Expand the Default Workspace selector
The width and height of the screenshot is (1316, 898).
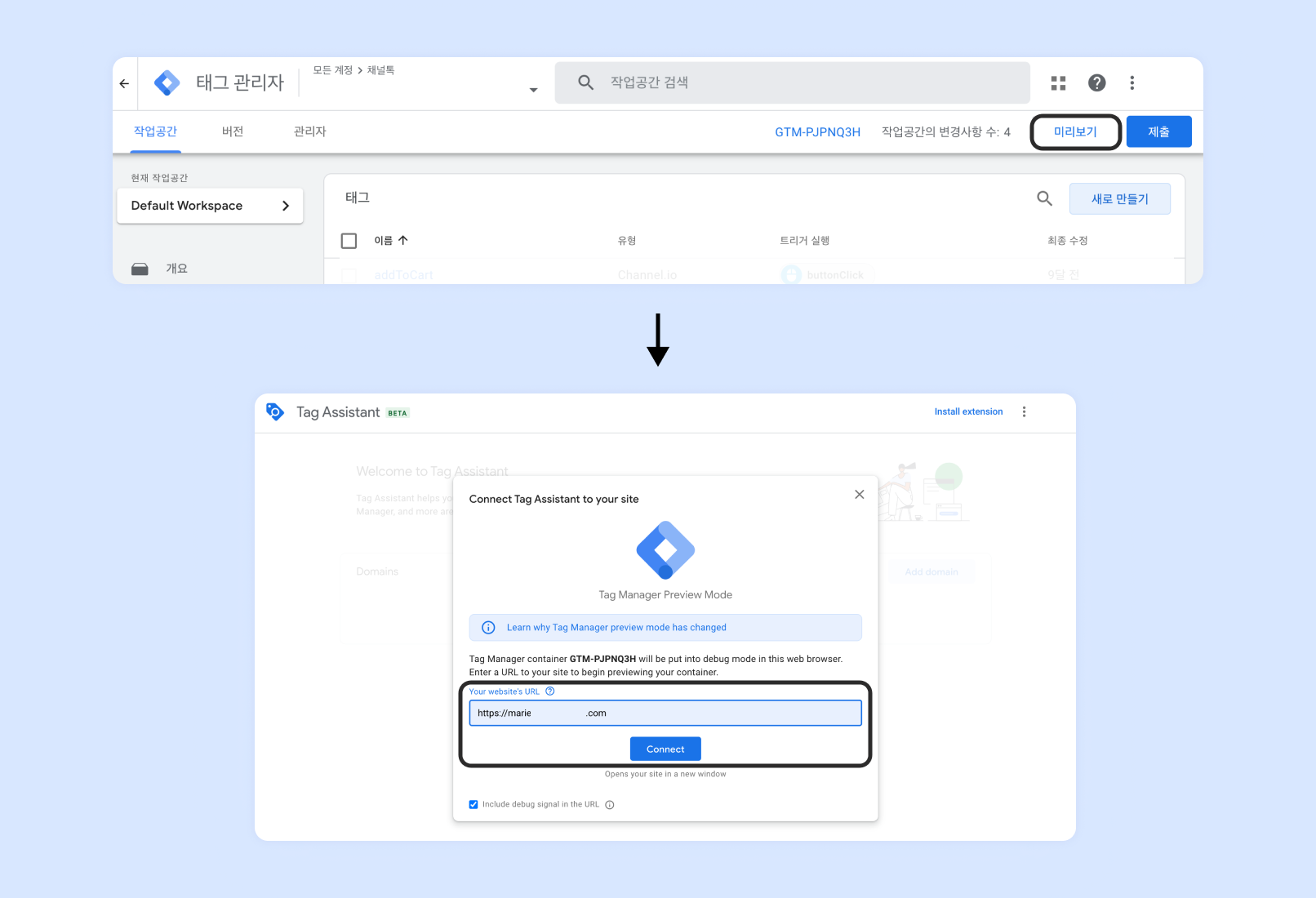point(210,206)
